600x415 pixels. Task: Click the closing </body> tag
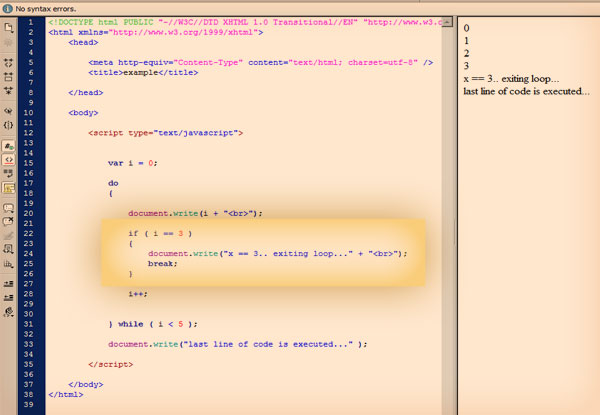(86, 384)
